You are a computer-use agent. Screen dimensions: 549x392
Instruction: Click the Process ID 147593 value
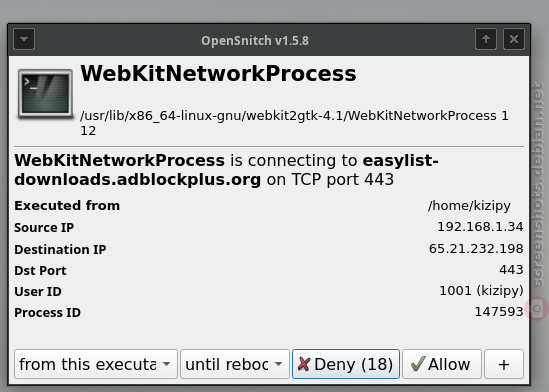(499, 312)
